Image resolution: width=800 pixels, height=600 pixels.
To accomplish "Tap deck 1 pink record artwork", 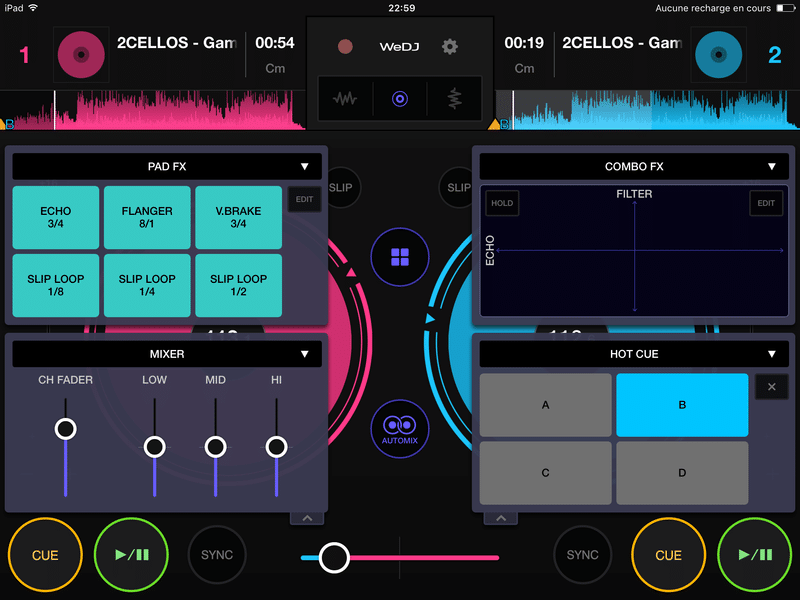I will (81, 55).
